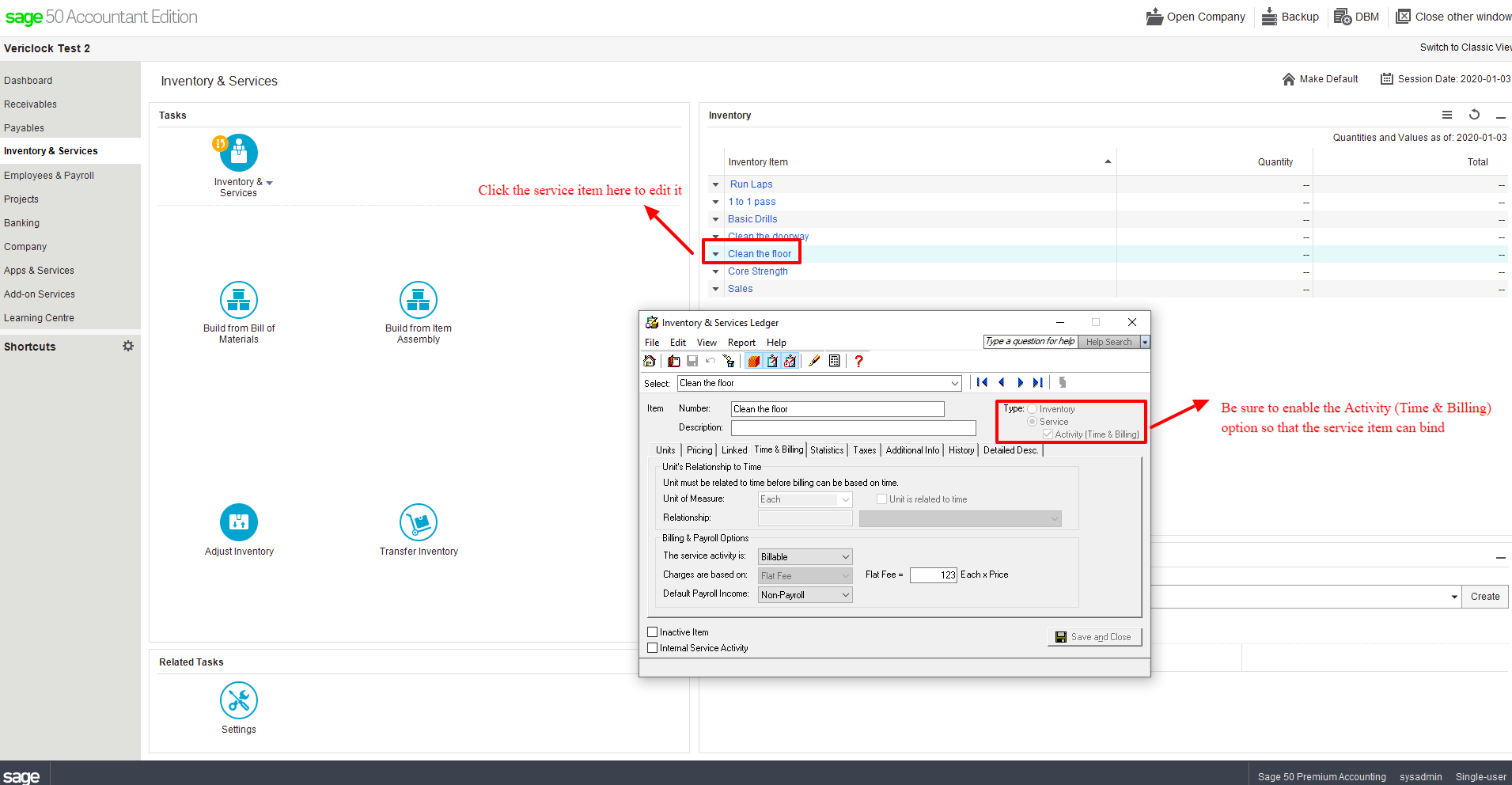The image size is (1512, 785).
Task: Go to the last record arrow
Action: point(1037,382)
